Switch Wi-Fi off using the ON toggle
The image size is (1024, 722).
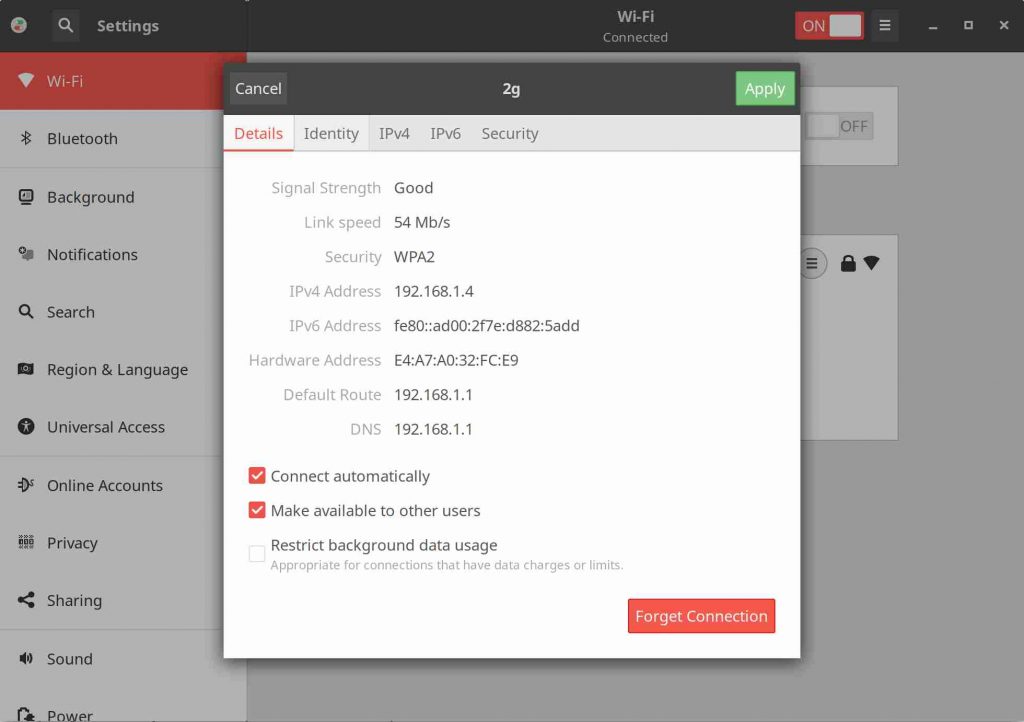[828, 25]
